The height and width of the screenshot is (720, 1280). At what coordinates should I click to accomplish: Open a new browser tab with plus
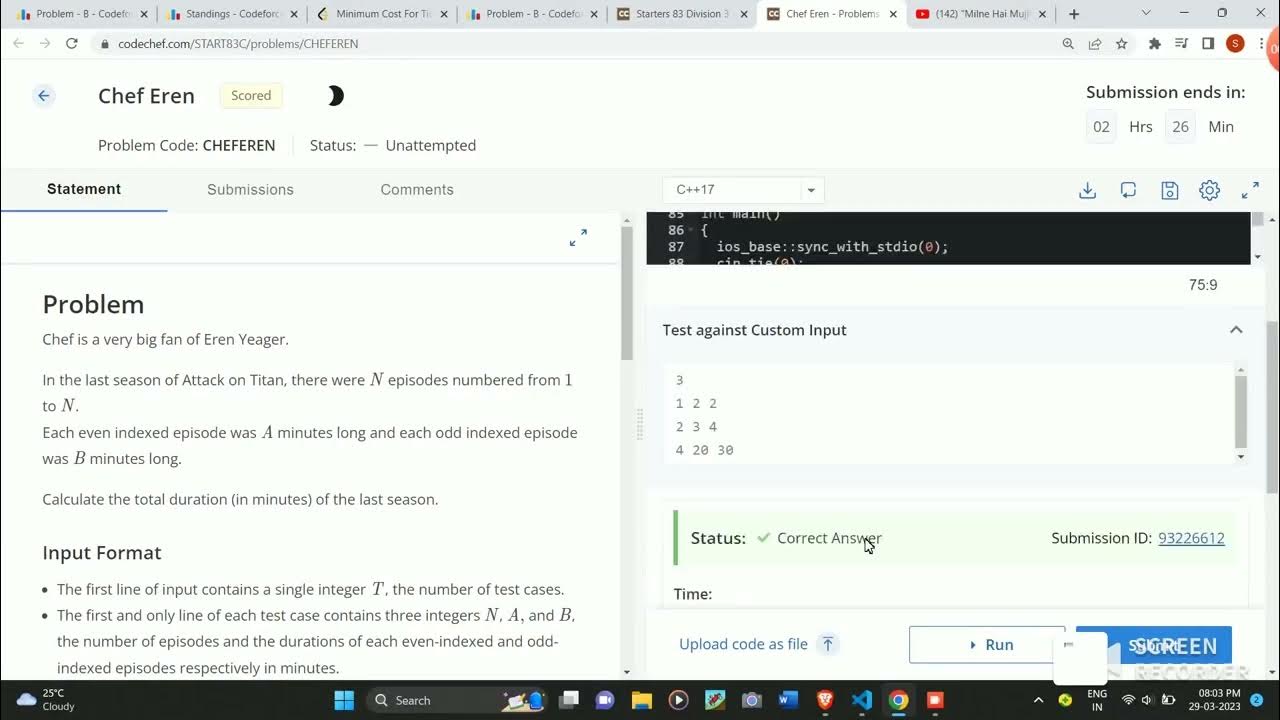click(x=1074, y=14)
